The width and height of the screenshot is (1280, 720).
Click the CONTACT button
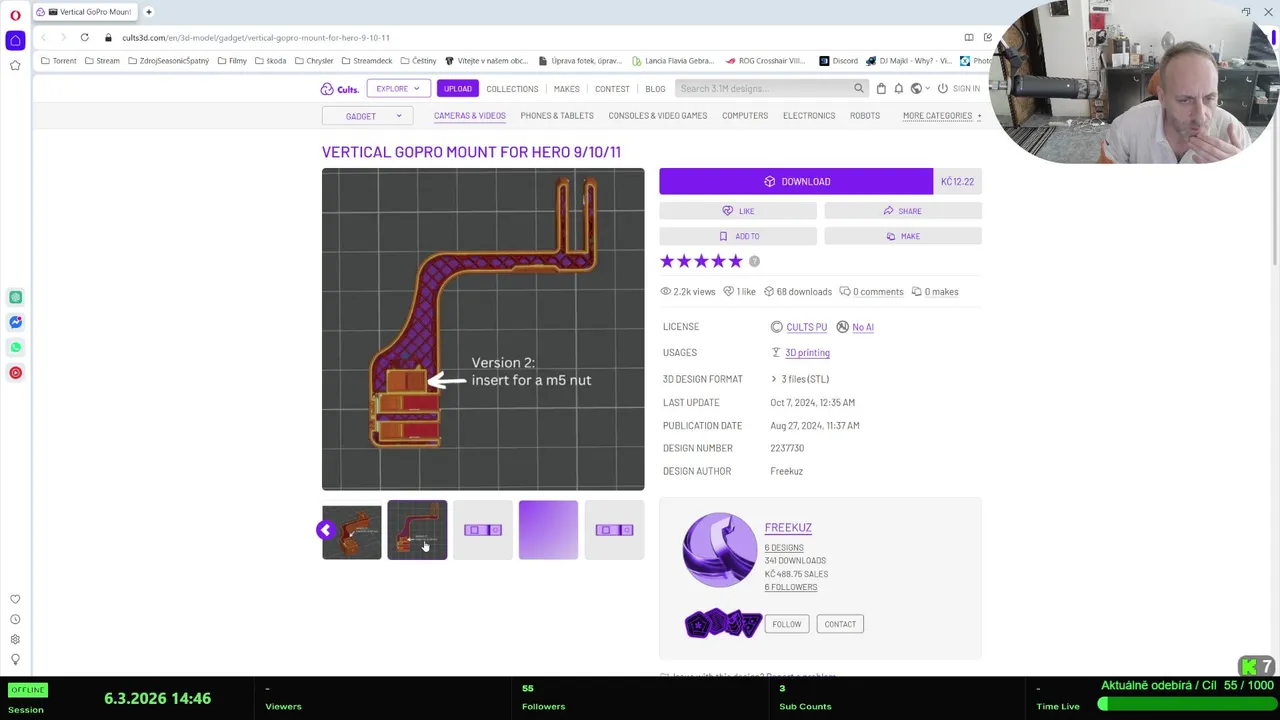click(x=840, y=624)
